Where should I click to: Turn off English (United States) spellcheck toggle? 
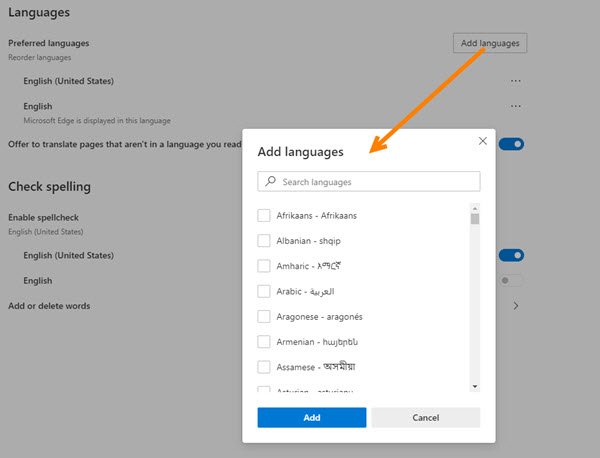pos(512,255)
